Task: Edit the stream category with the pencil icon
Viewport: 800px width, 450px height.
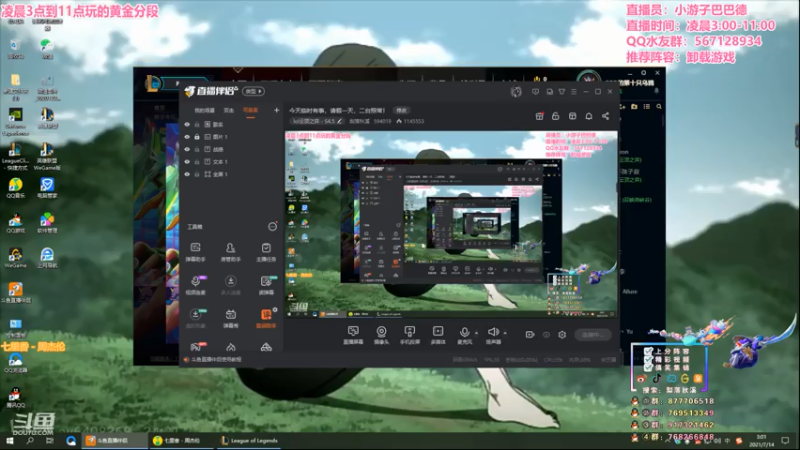Action: click(x=340, y=121)
